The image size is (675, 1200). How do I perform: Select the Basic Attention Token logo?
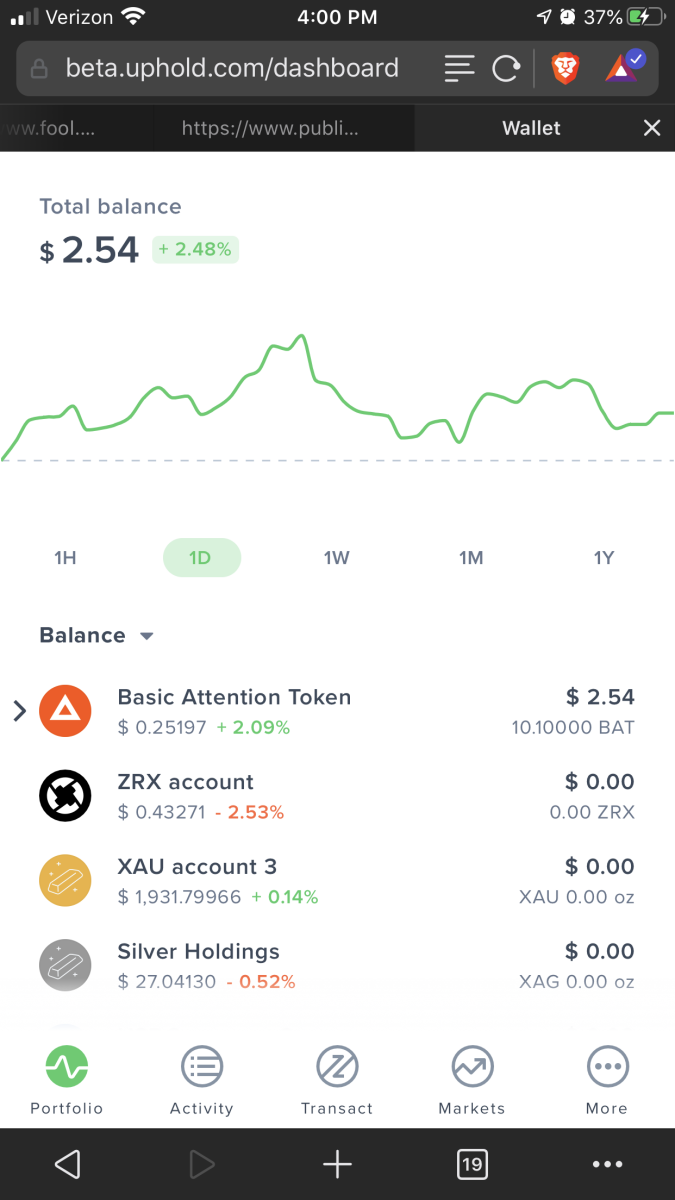pos(65,710)
